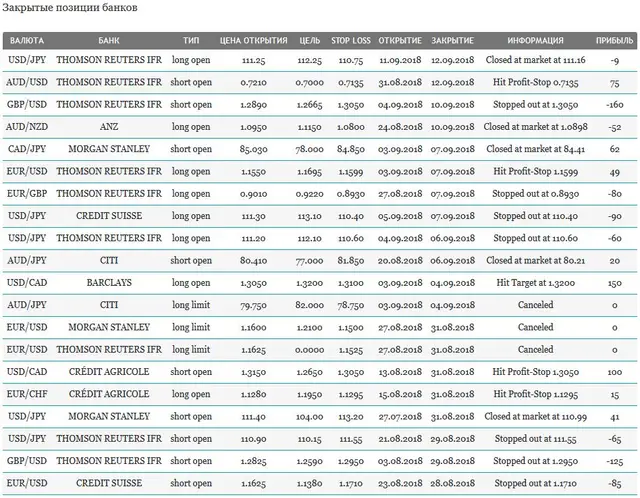Click opening date 20.08.2018
The width and height of the screenshot is (640, 498).
coord(400,260)
